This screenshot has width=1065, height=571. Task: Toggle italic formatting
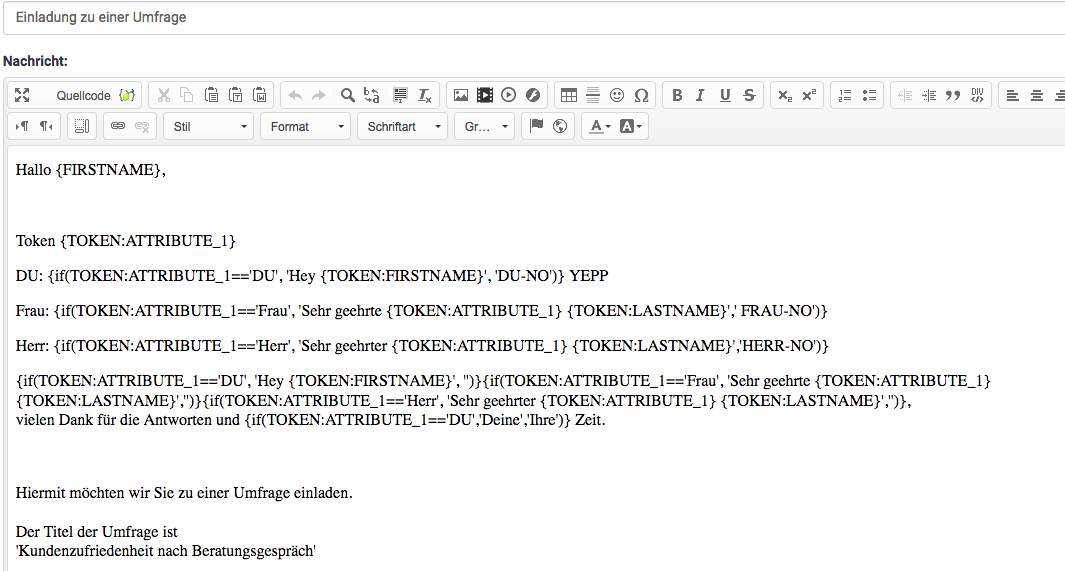click(x=700, y=95)
